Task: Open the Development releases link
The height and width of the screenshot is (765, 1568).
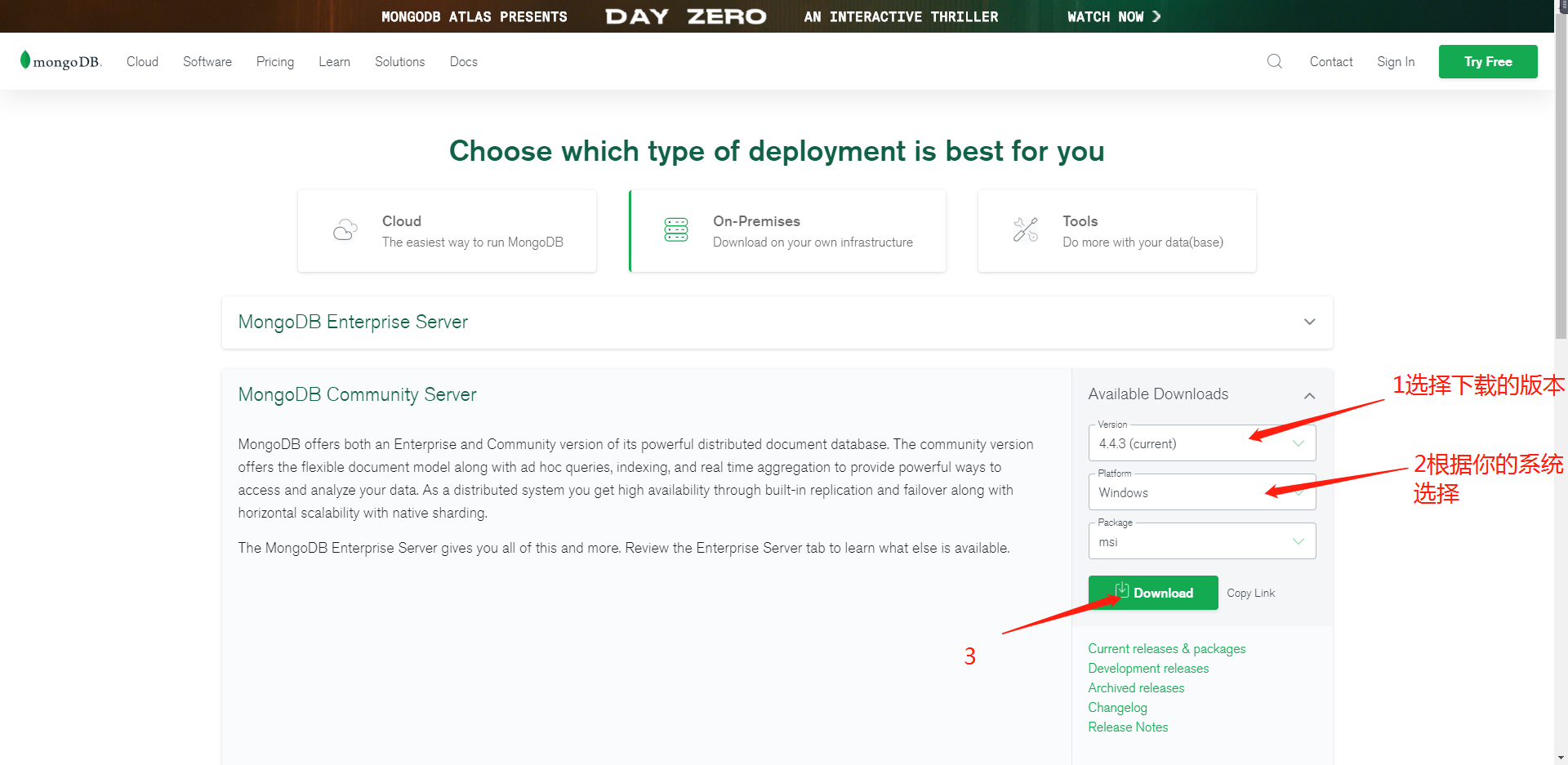Action: (1148, 669)
